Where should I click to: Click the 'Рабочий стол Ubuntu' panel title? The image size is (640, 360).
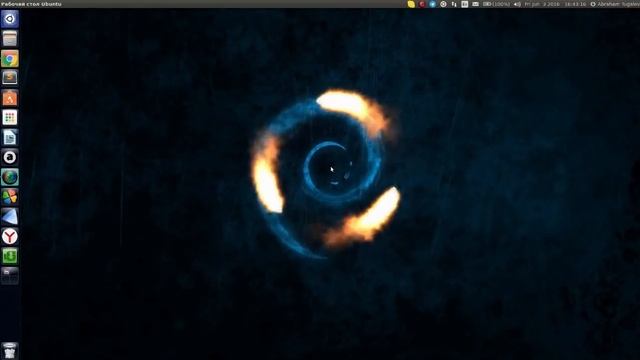tap(31, 4)
